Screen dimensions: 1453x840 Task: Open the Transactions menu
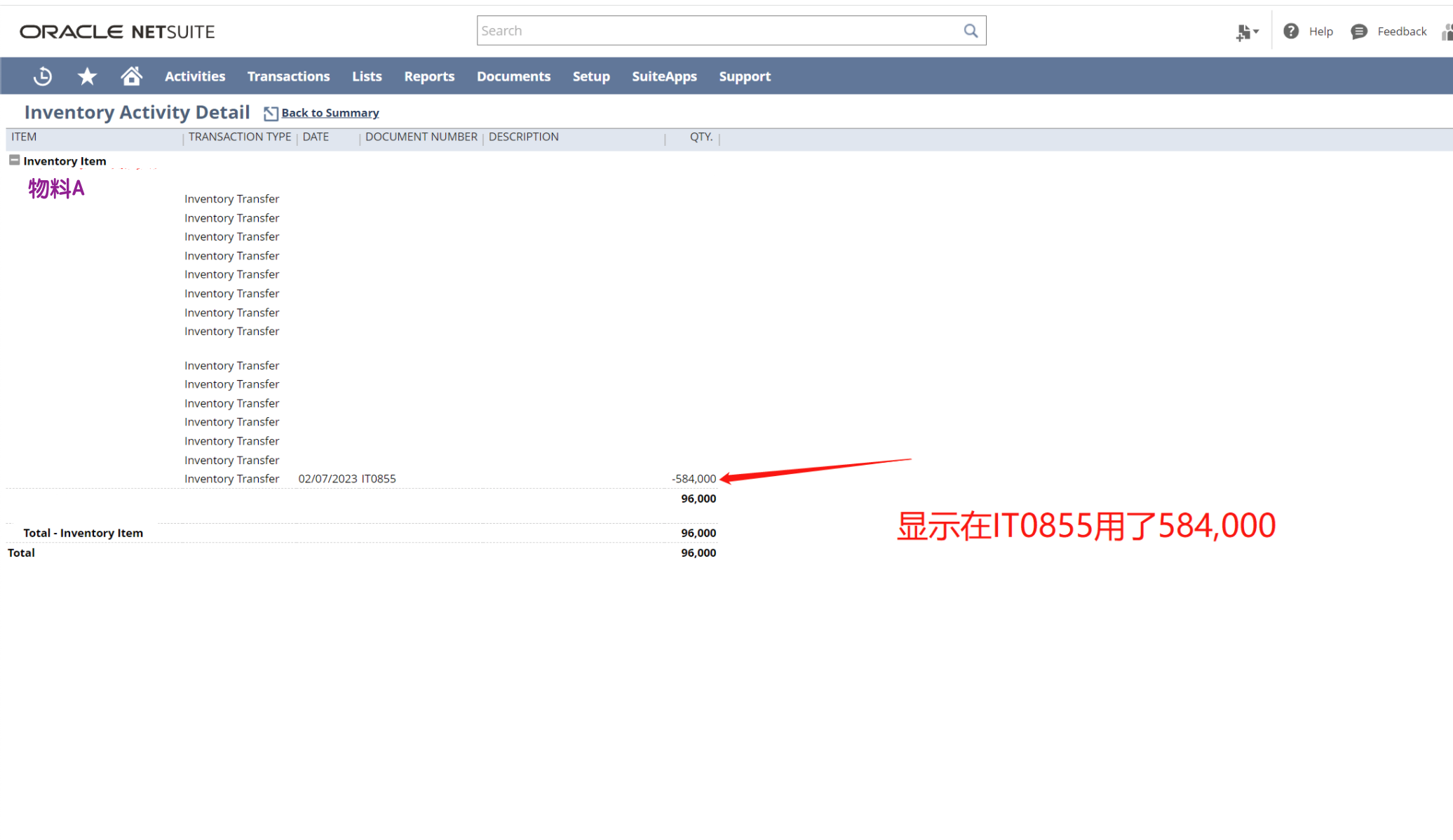click(288, 76)
